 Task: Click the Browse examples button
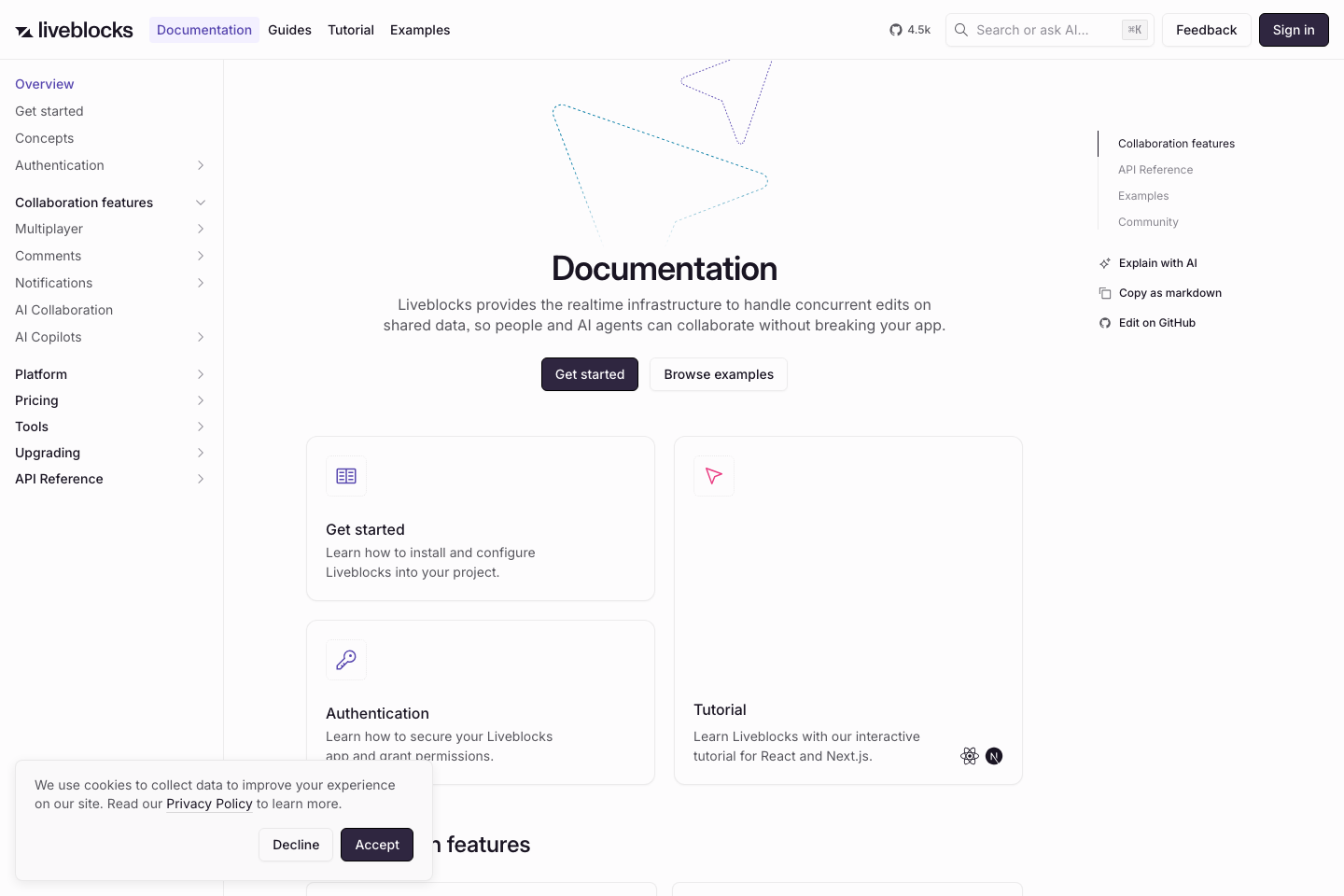[x=719, y=373]
